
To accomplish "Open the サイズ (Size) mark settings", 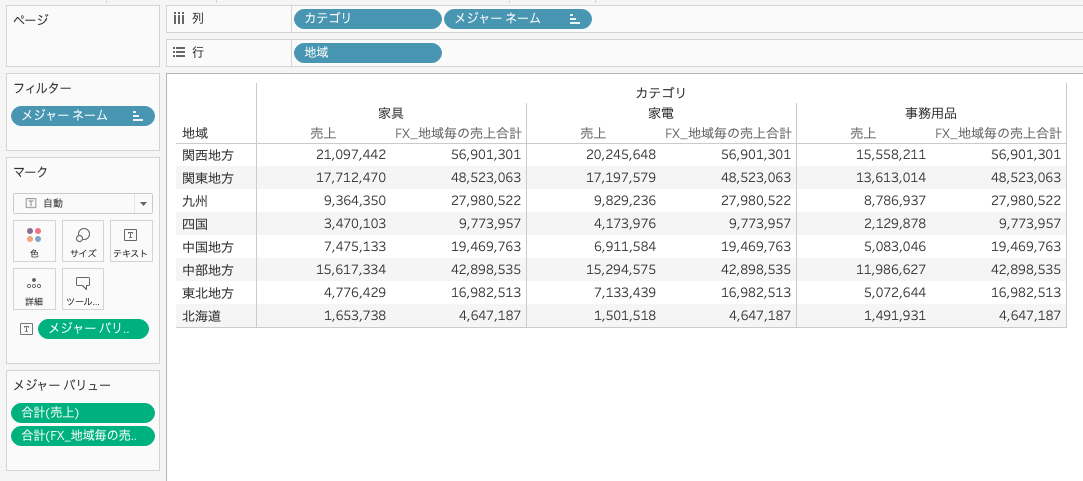I will coord(83,241).
